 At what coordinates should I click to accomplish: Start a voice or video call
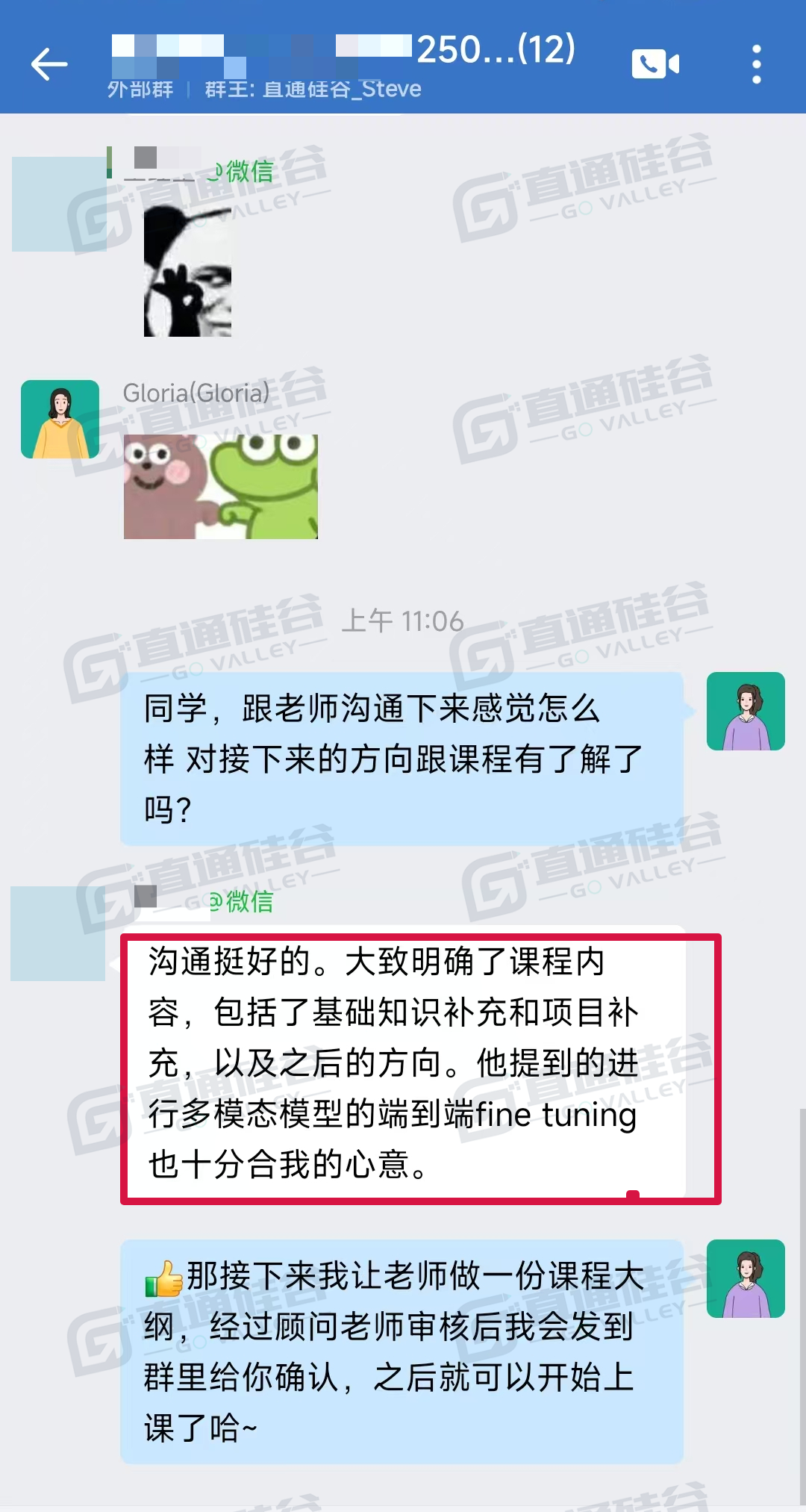(x=655, y=64)
